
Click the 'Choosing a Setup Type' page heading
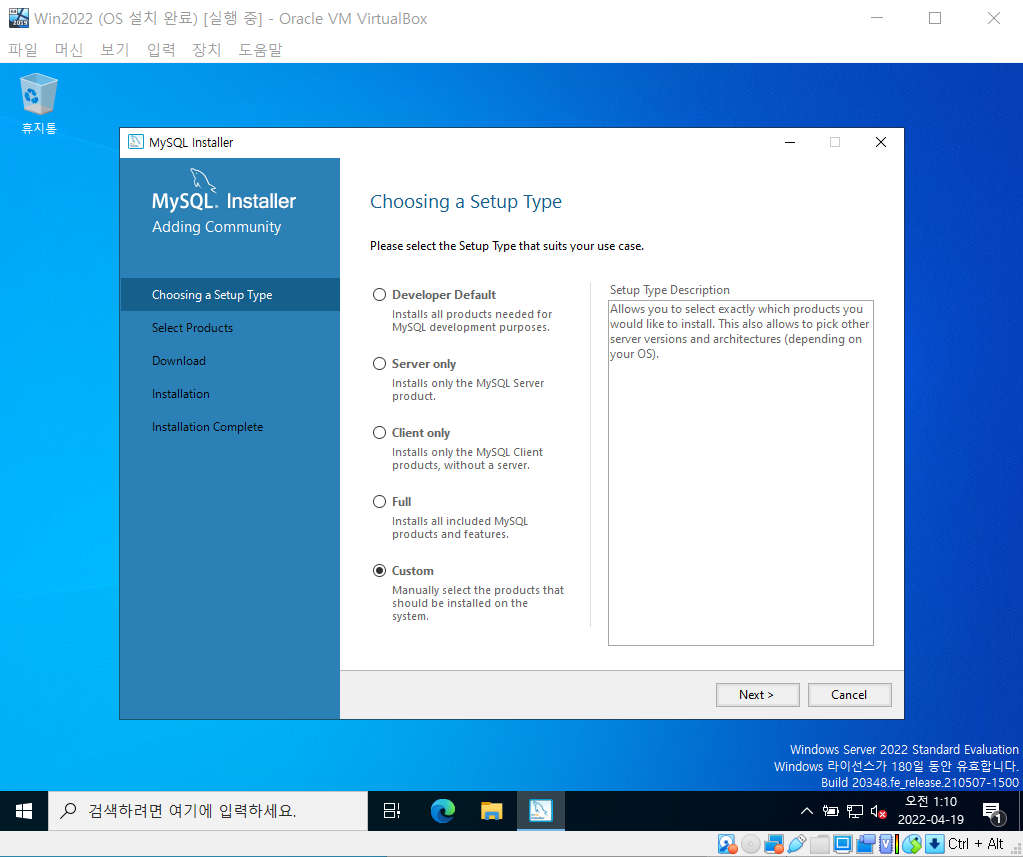point(466,202)
